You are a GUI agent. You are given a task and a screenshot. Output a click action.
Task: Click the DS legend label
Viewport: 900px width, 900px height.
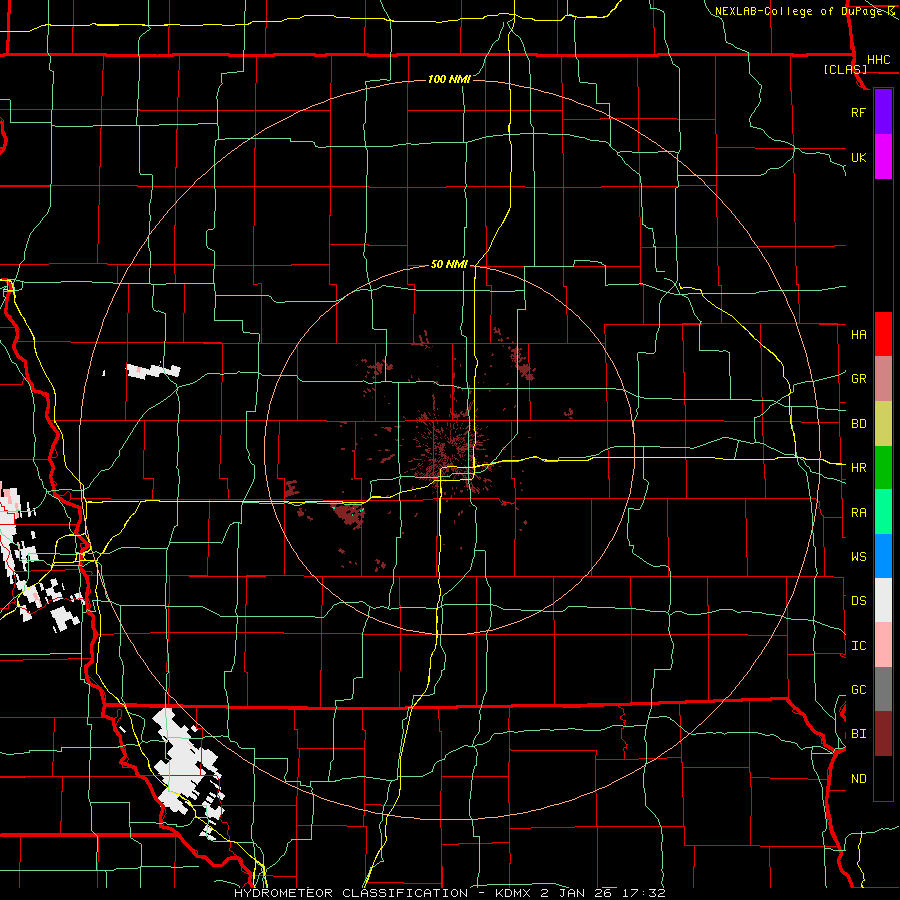[x=858, y=600]
